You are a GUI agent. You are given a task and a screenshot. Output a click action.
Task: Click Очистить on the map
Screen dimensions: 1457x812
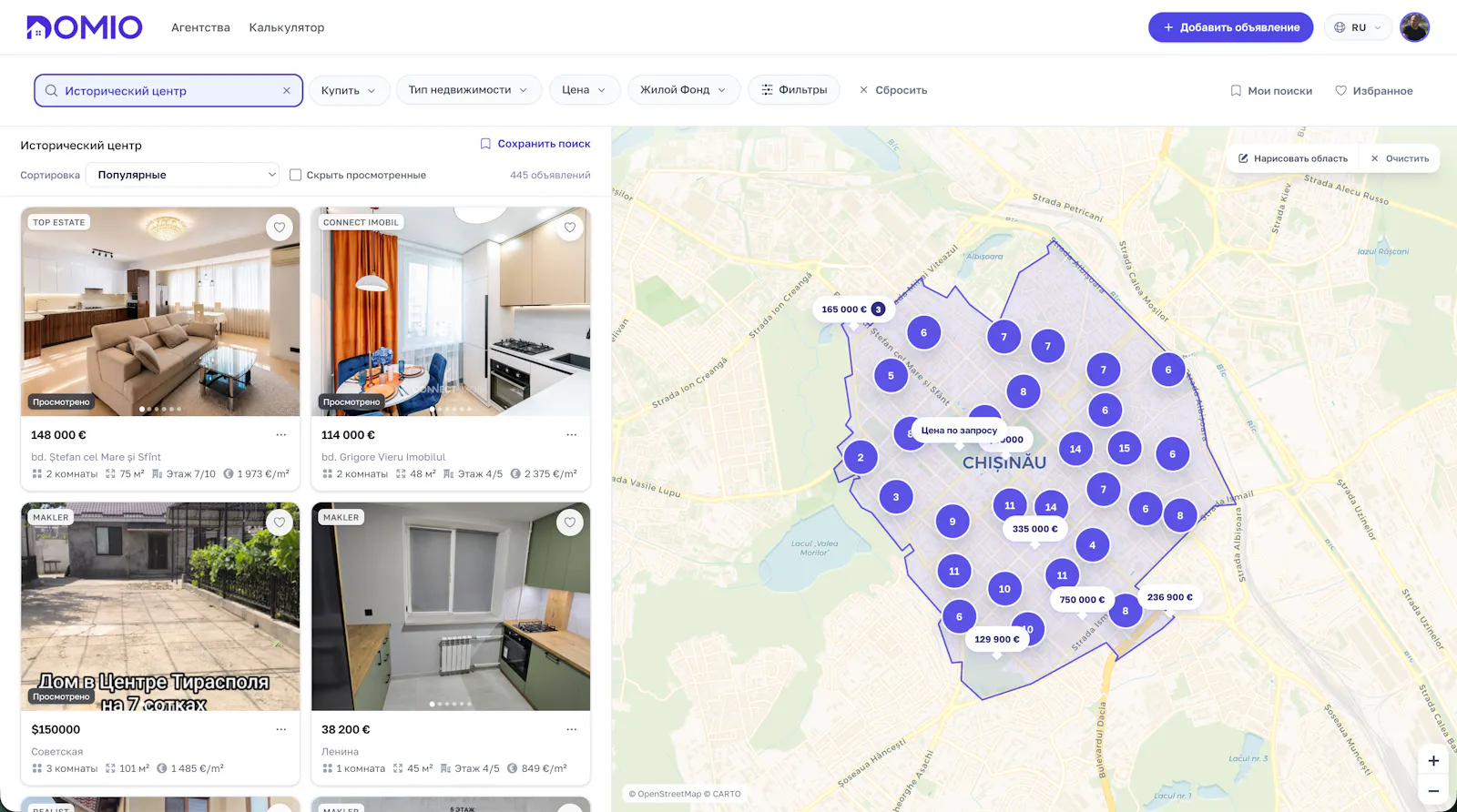1400,158
